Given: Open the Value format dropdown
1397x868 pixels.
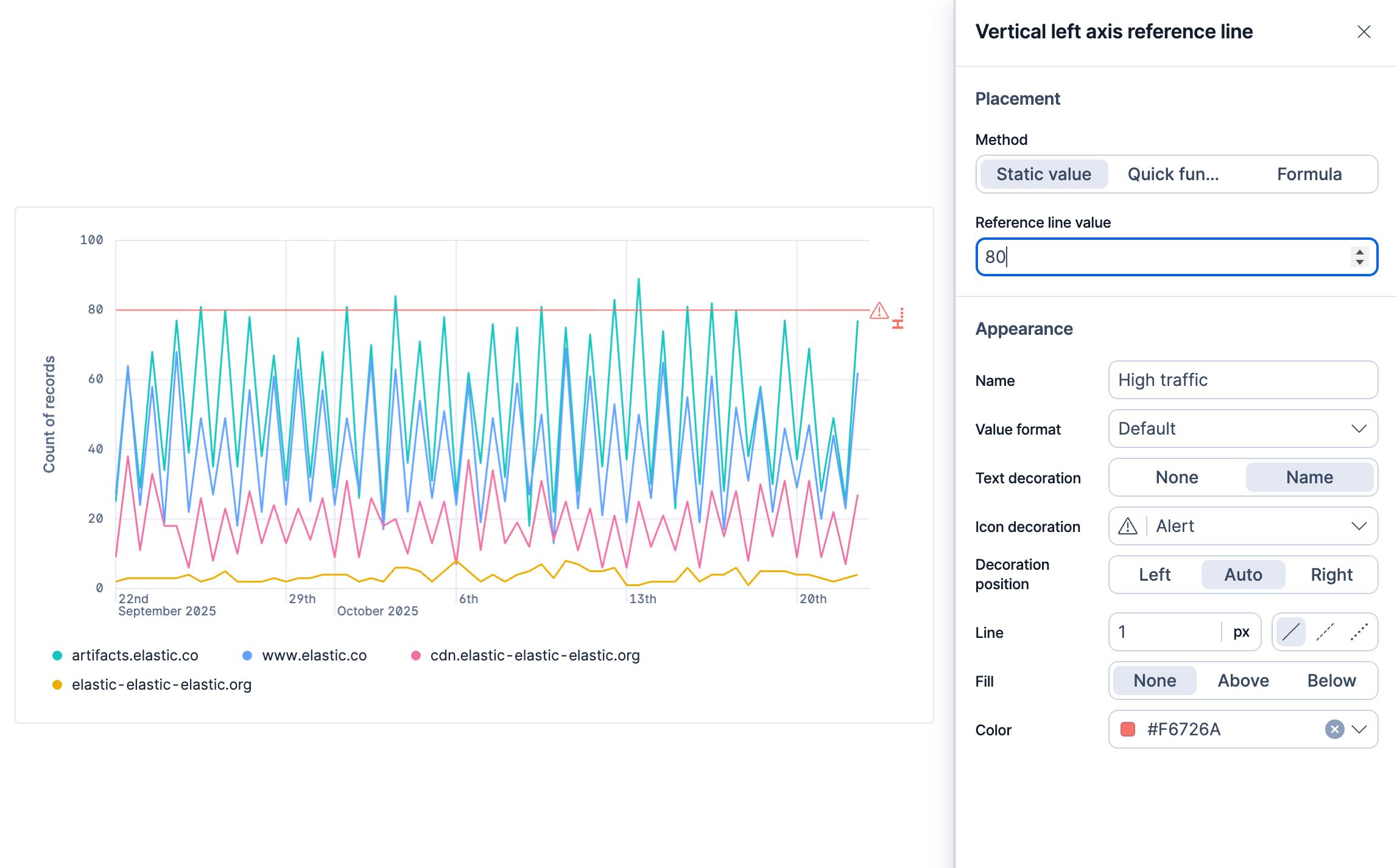Looking at the screenshot, I should [1243, 429].
